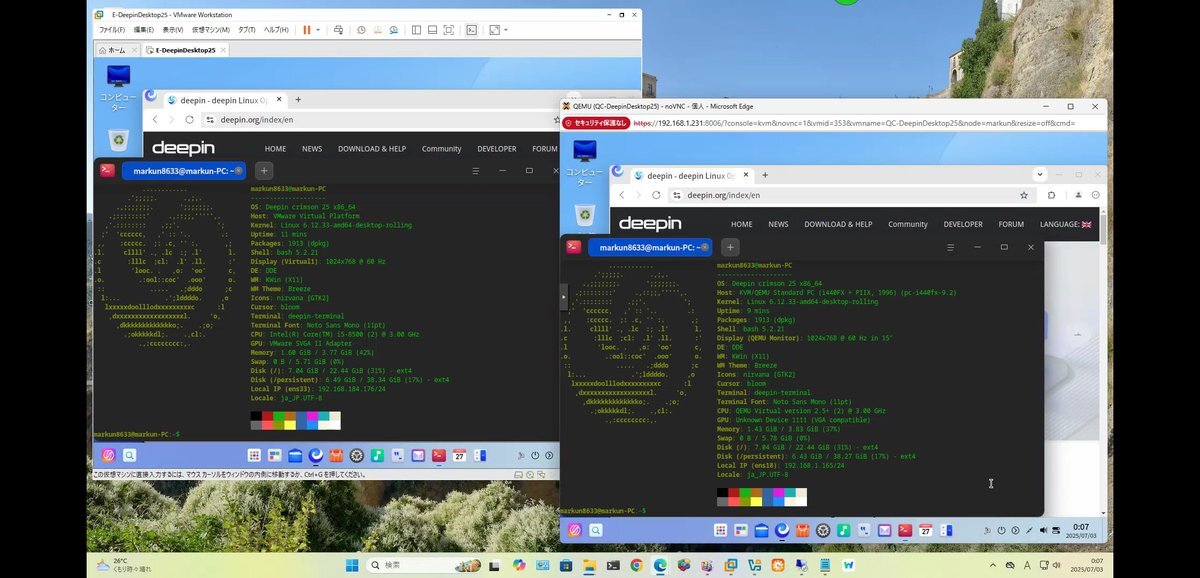Click the deepin.org address bar in VMware guest browser
1200x578 pixels.
(x=380, y=119)
